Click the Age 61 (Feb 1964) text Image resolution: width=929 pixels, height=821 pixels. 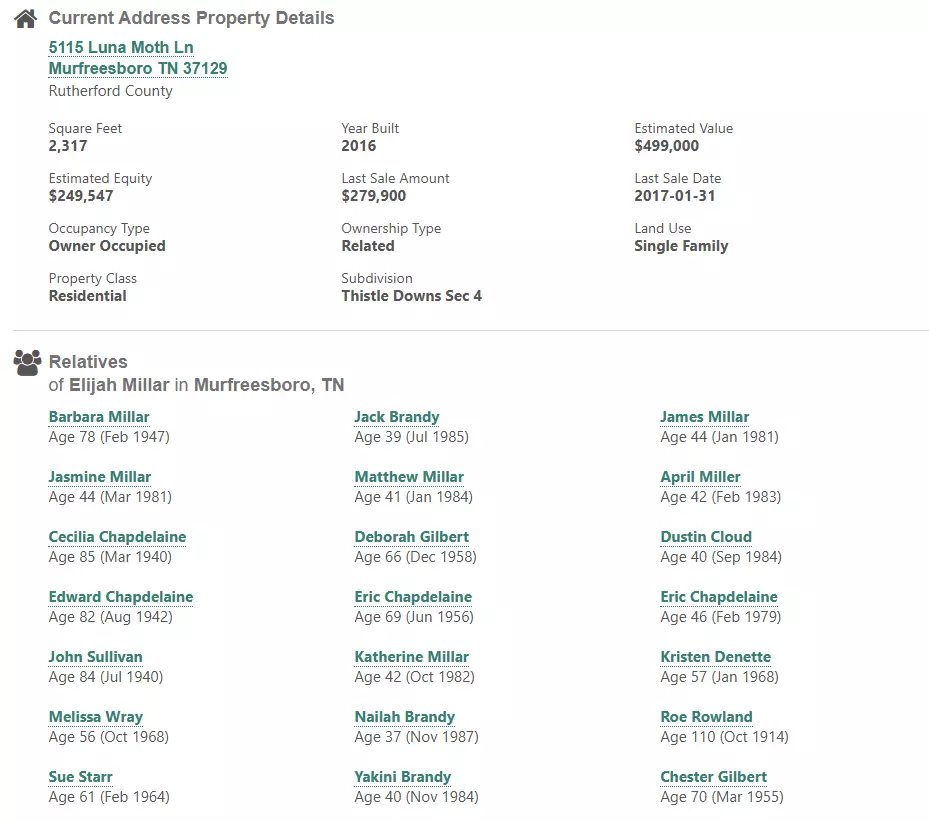tap(109, 797)
